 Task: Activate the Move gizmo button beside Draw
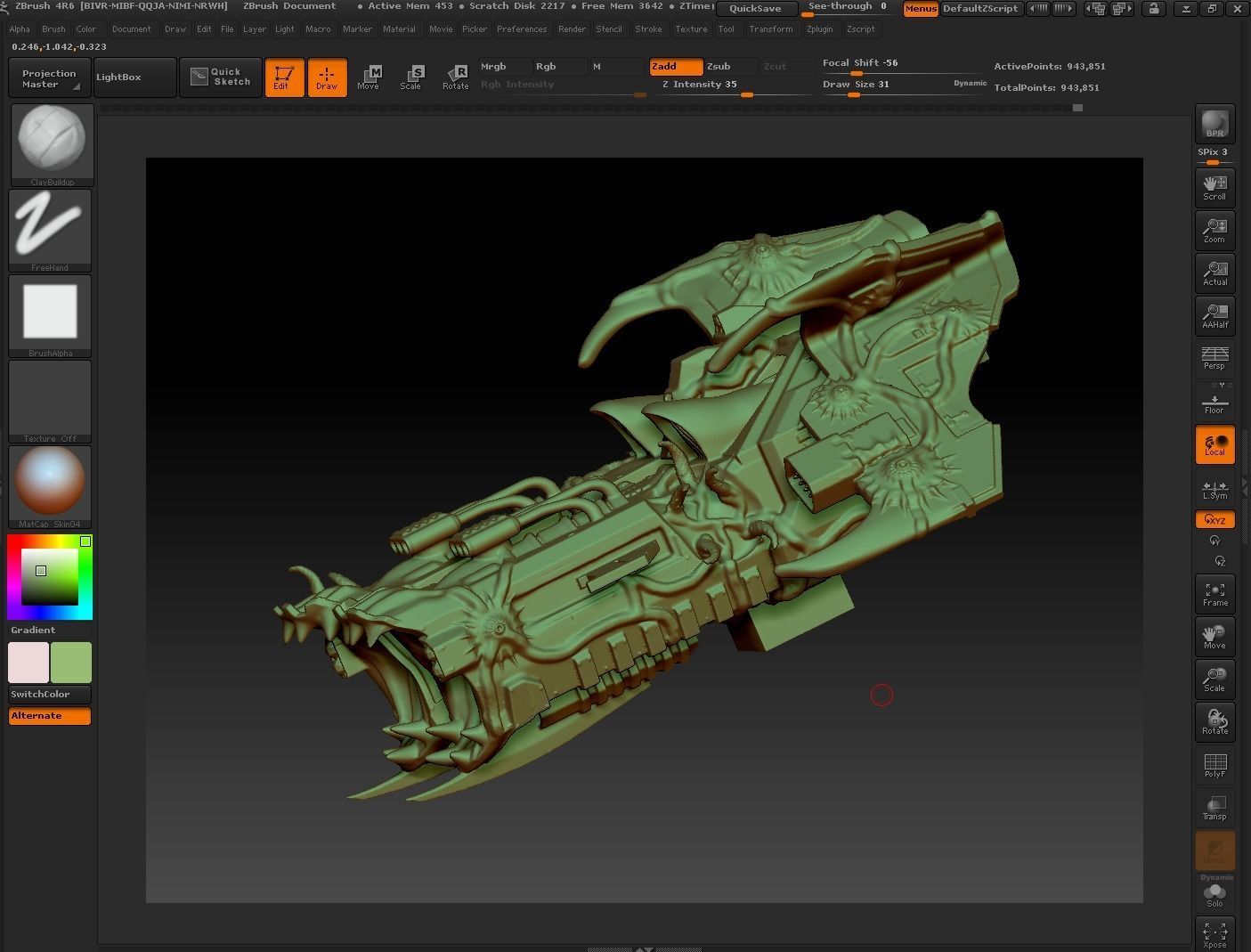click(x=369, y=77)
